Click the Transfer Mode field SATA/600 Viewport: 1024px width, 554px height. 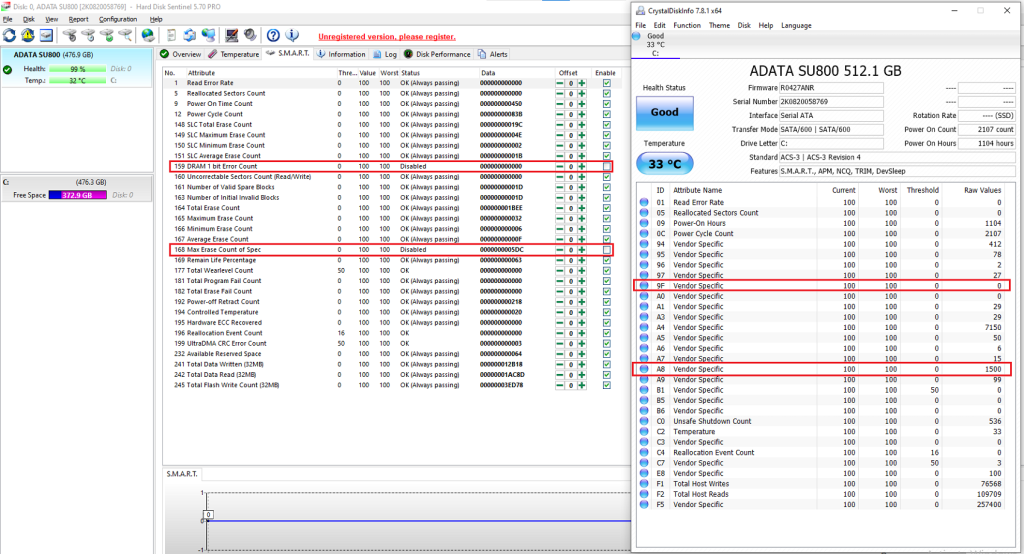(831, 129)
